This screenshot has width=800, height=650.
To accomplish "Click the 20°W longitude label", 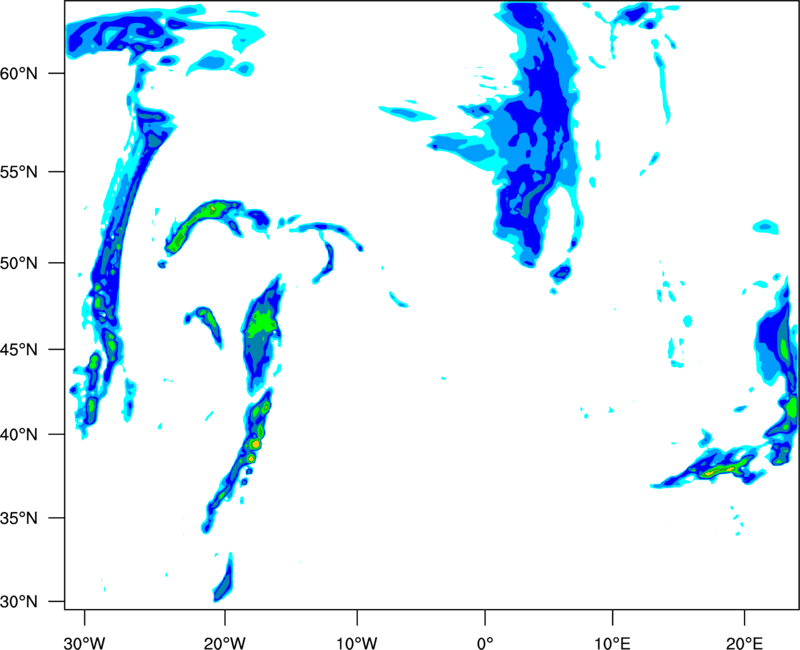I will 225,643.
